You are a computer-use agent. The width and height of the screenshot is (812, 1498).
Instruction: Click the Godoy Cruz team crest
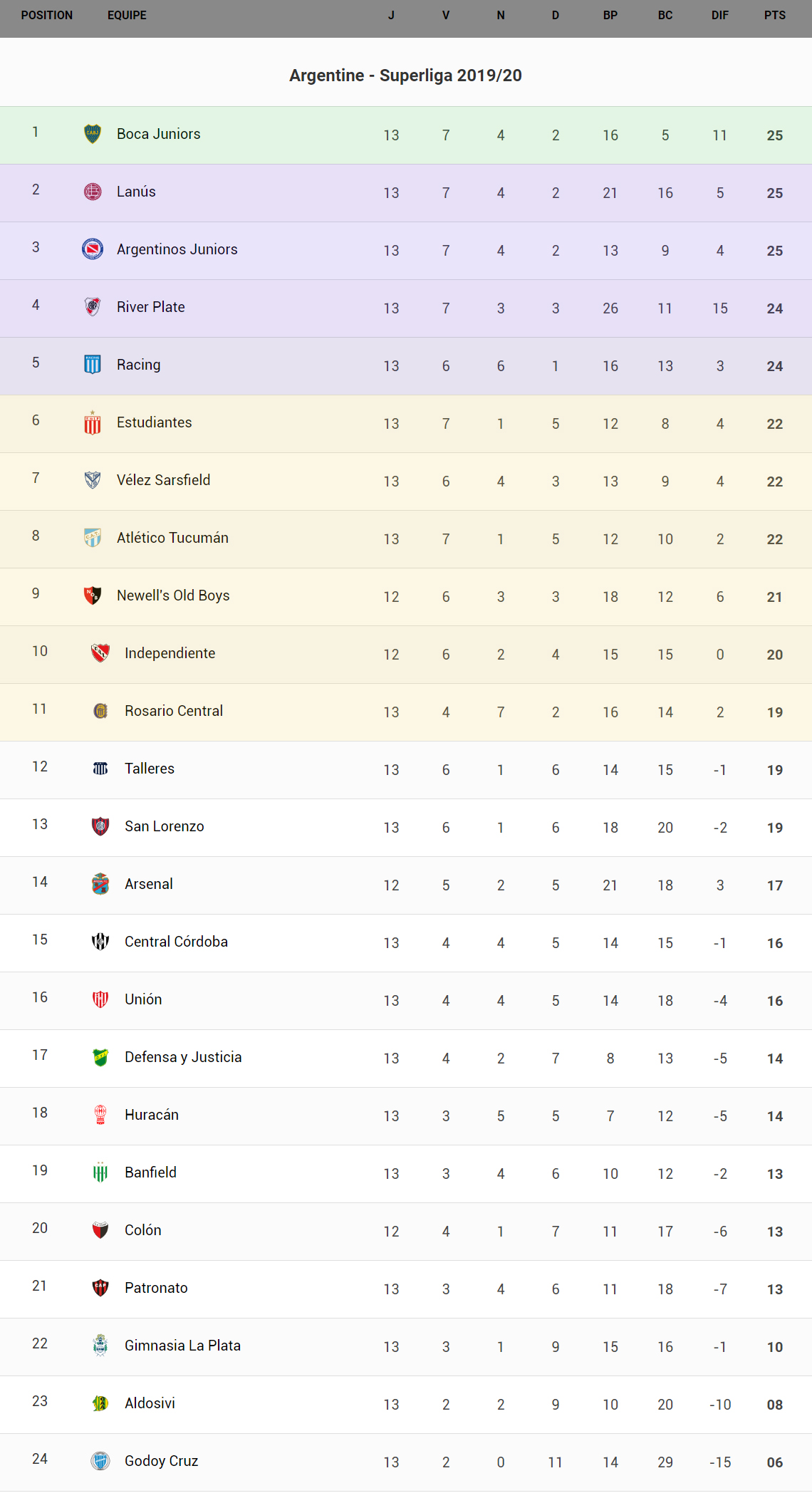(100, 1461)
